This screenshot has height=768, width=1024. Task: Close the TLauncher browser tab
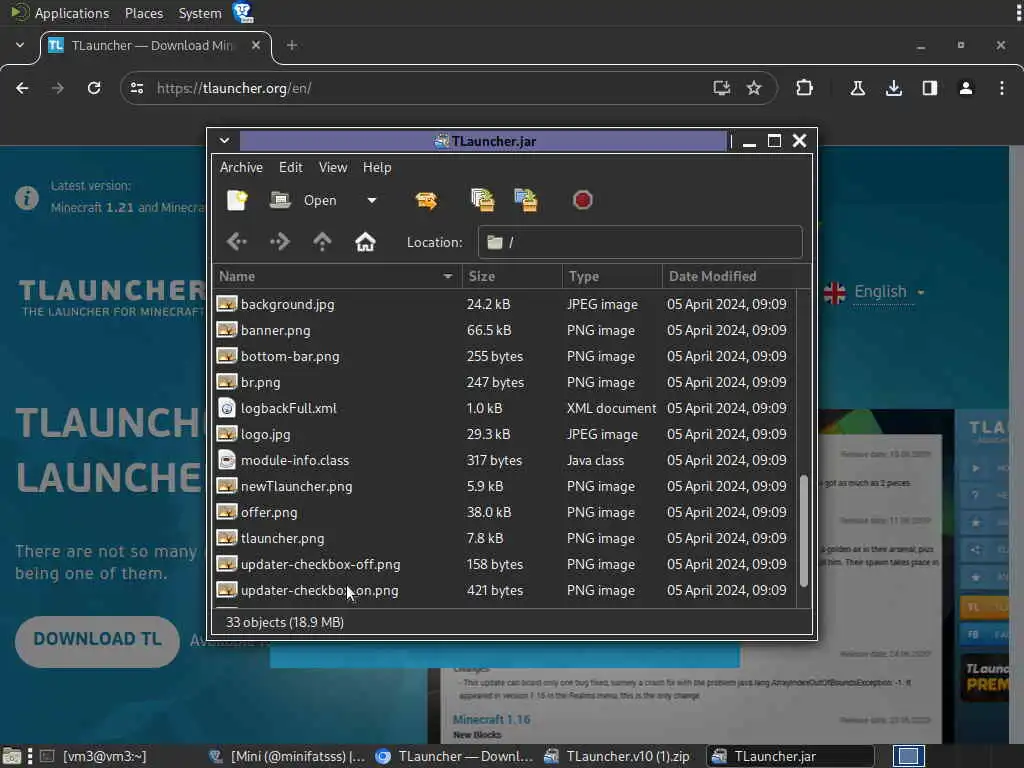pyautogui.click(x=256, y=45)
